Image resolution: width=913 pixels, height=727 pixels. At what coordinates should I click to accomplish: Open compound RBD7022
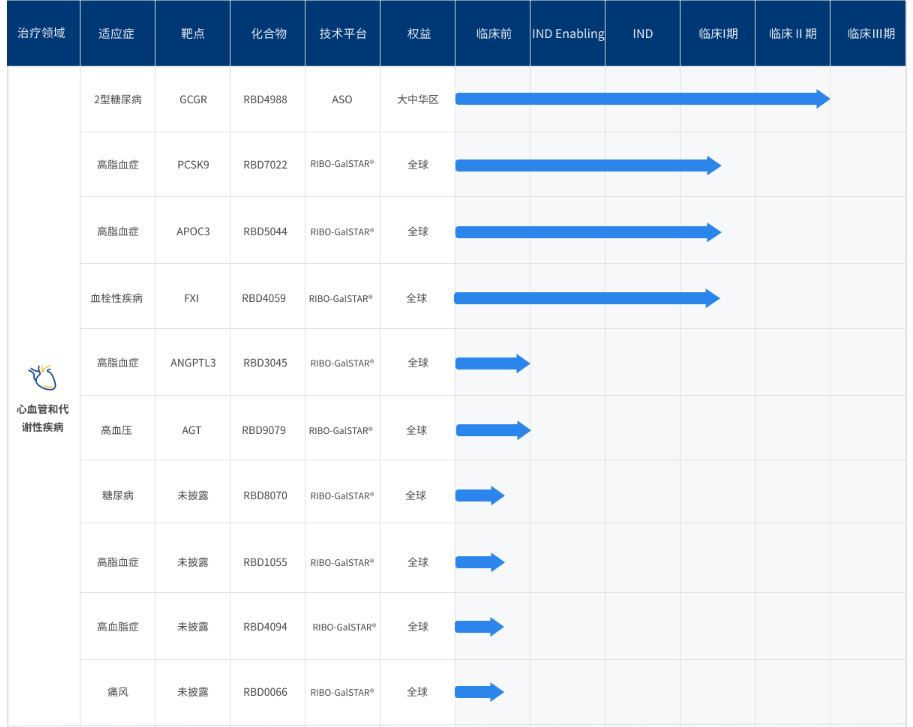[266, 165]
